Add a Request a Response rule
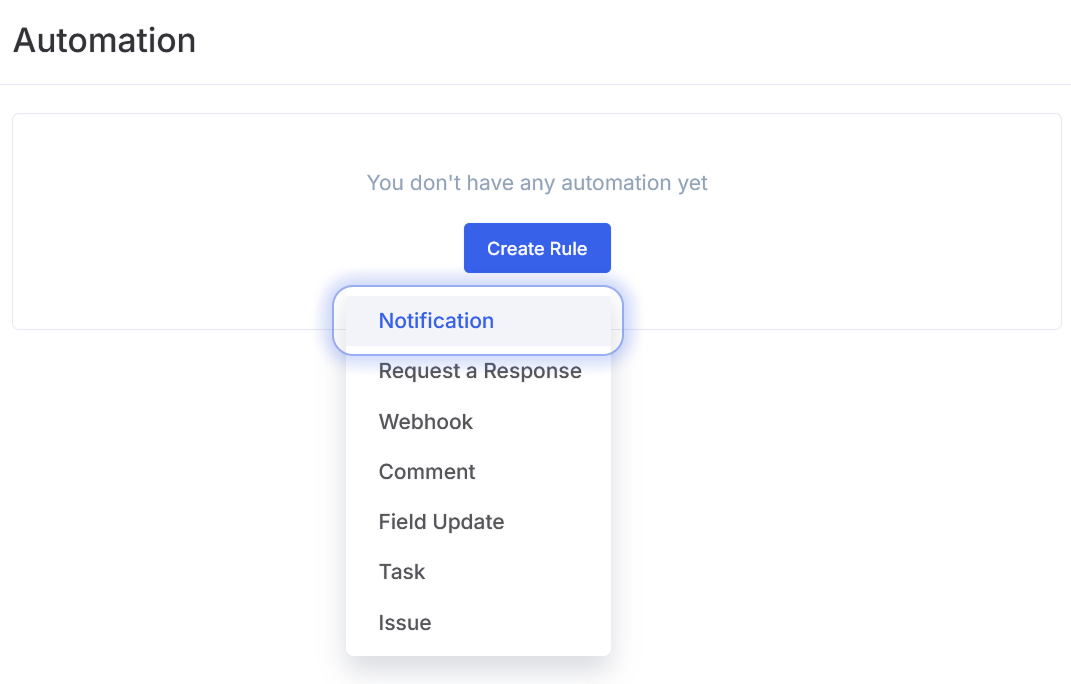This screenshot has width=1071, height=684. [x=480, y=371]
